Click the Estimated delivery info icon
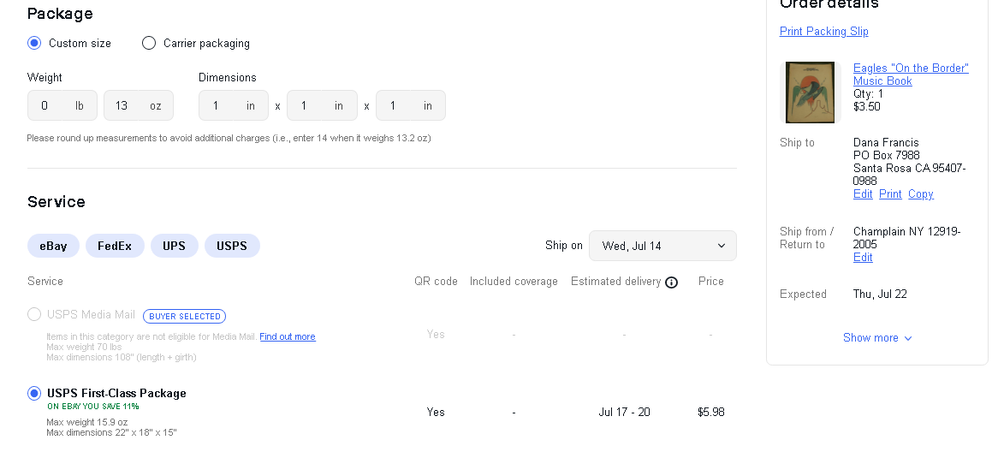 (x=671, y=282)
